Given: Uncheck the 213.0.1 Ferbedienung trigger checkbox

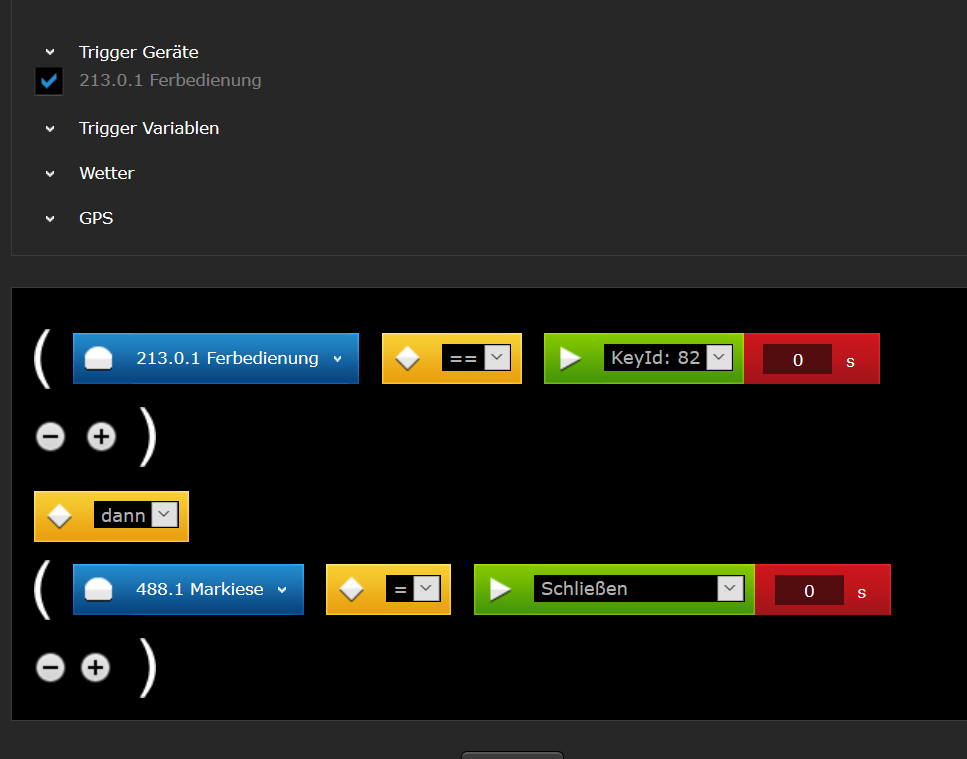Looking at the screenshot, I should tap(49, 81).
